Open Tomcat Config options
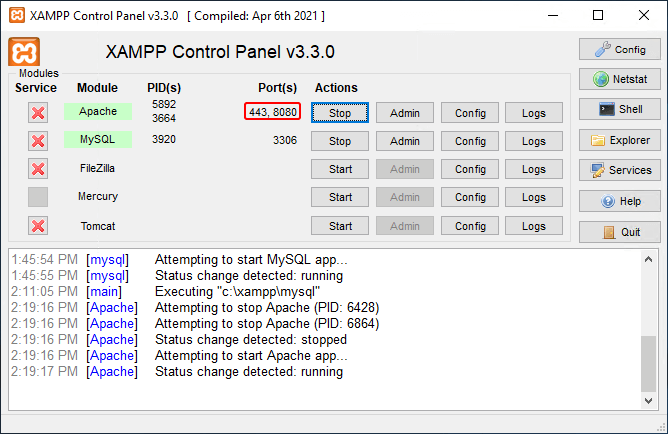 coord(470,226)
